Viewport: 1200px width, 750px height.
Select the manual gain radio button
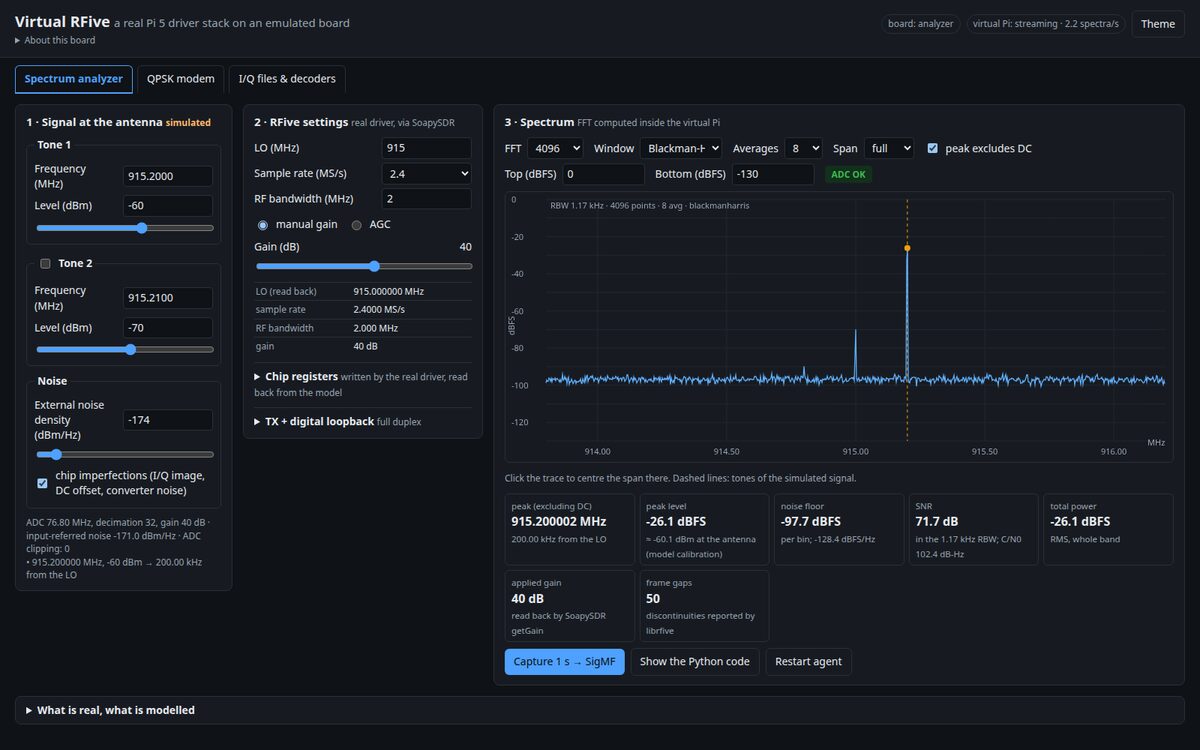coord(263,225)
